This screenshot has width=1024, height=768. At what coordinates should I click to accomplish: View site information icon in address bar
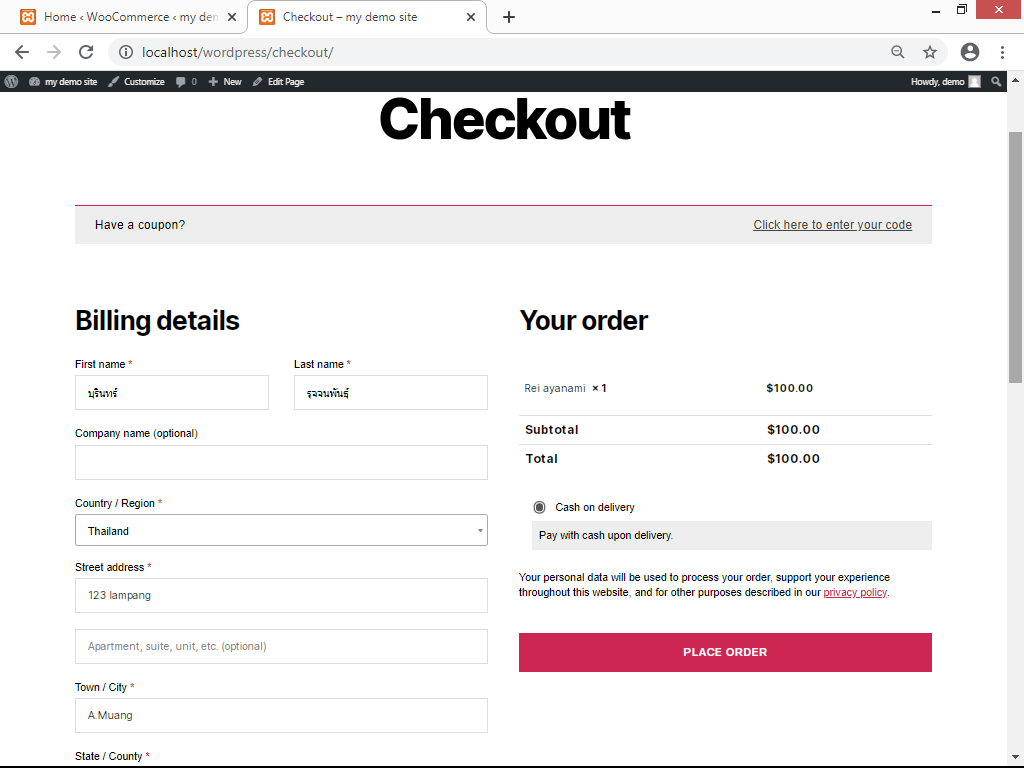(126, 52)
